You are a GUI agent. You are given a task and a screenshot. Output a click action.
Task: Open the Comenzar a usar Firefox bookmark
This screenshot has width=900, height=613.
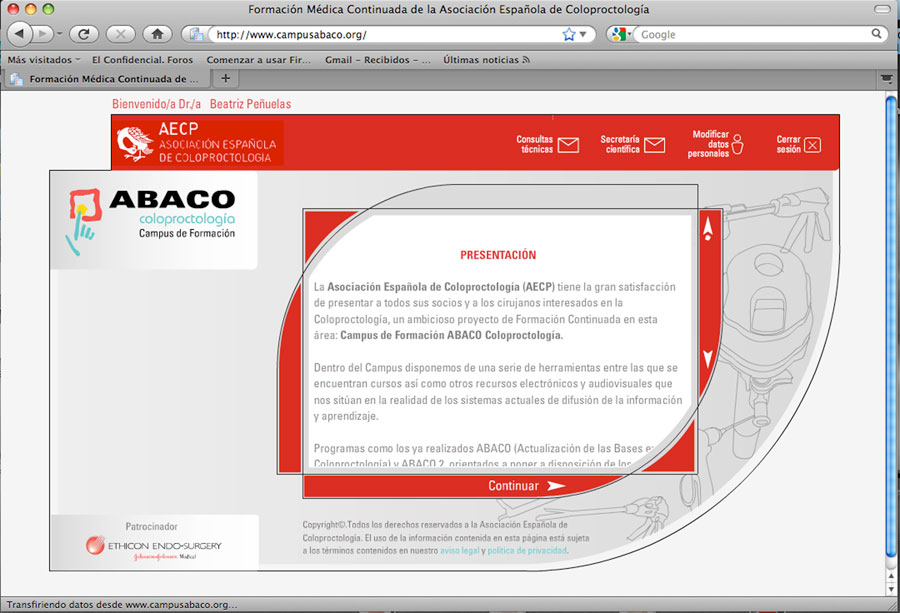pos(258,60)
